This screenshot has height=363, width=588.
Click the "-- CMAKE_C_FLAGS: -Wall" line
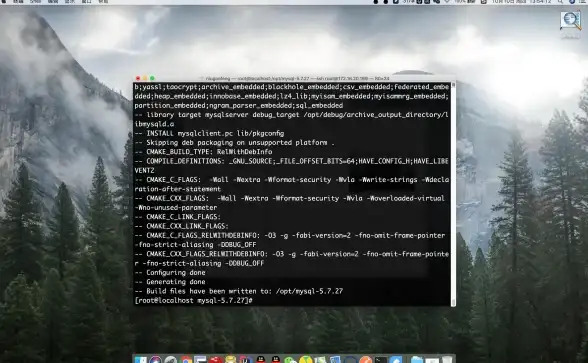(x=292, y=180)
